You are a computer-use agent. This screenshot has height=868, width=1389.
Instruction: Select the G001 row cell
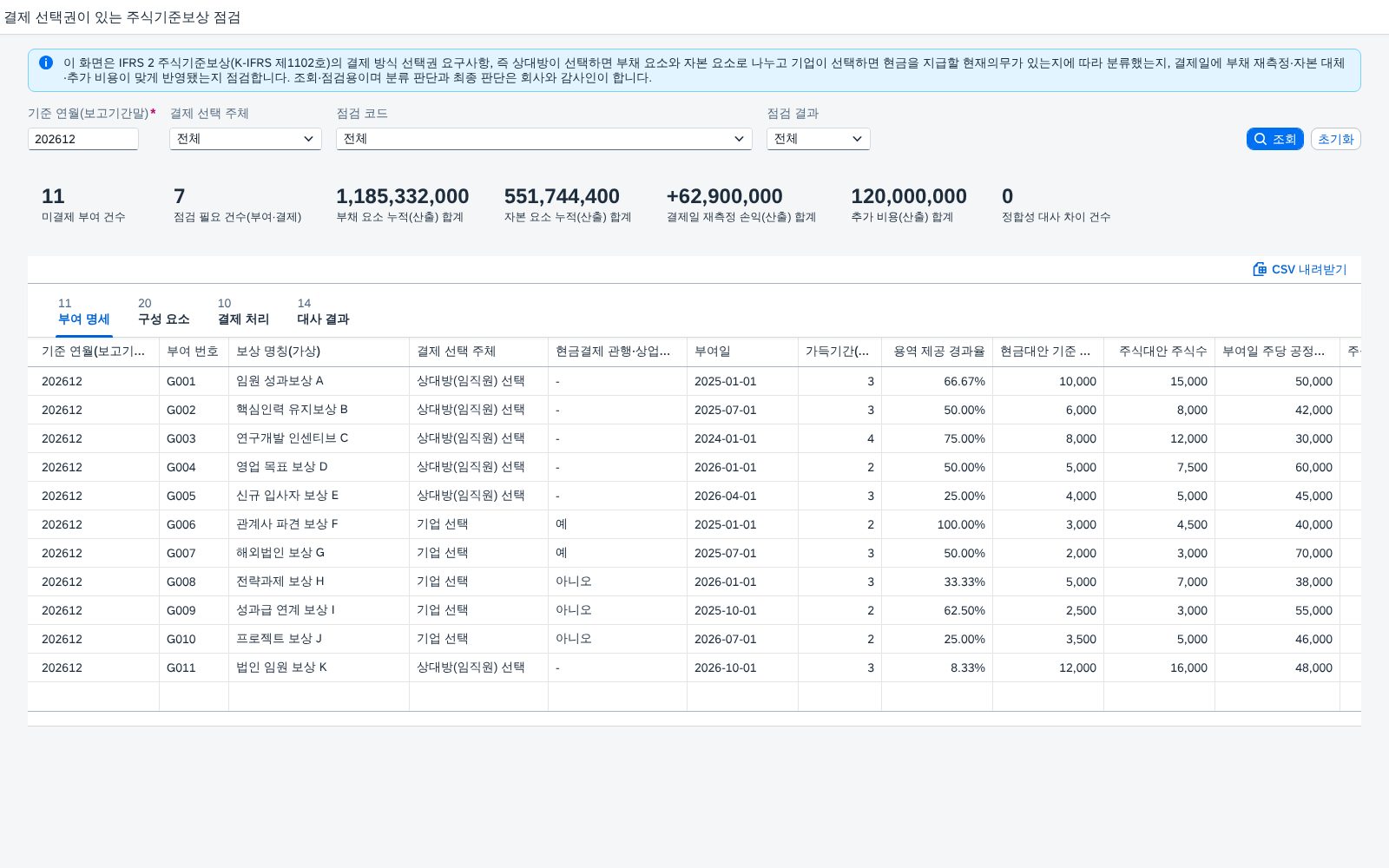[194, 381]
